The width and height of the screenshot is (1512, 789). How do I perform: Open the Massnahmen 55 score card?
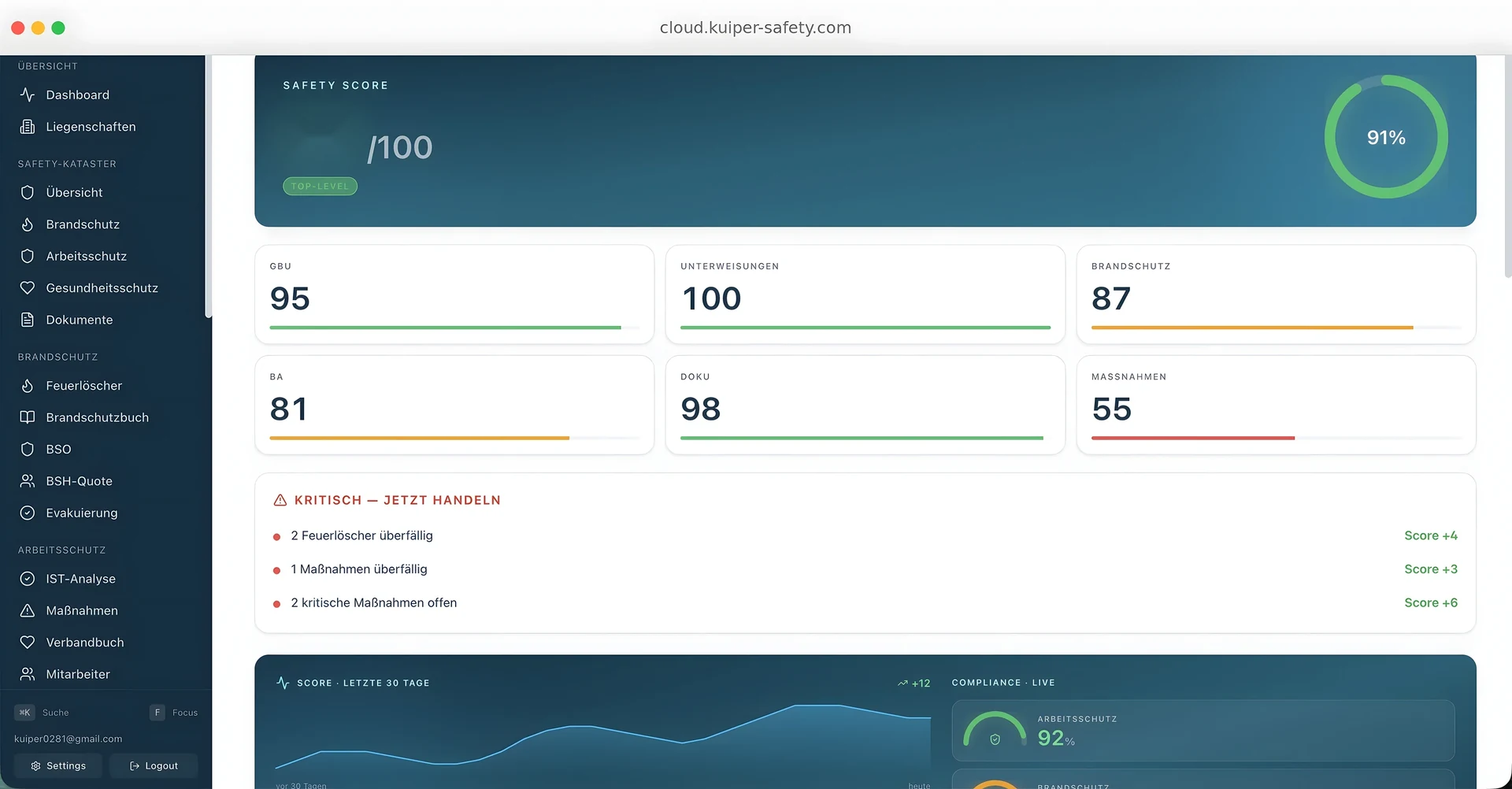1276,405
